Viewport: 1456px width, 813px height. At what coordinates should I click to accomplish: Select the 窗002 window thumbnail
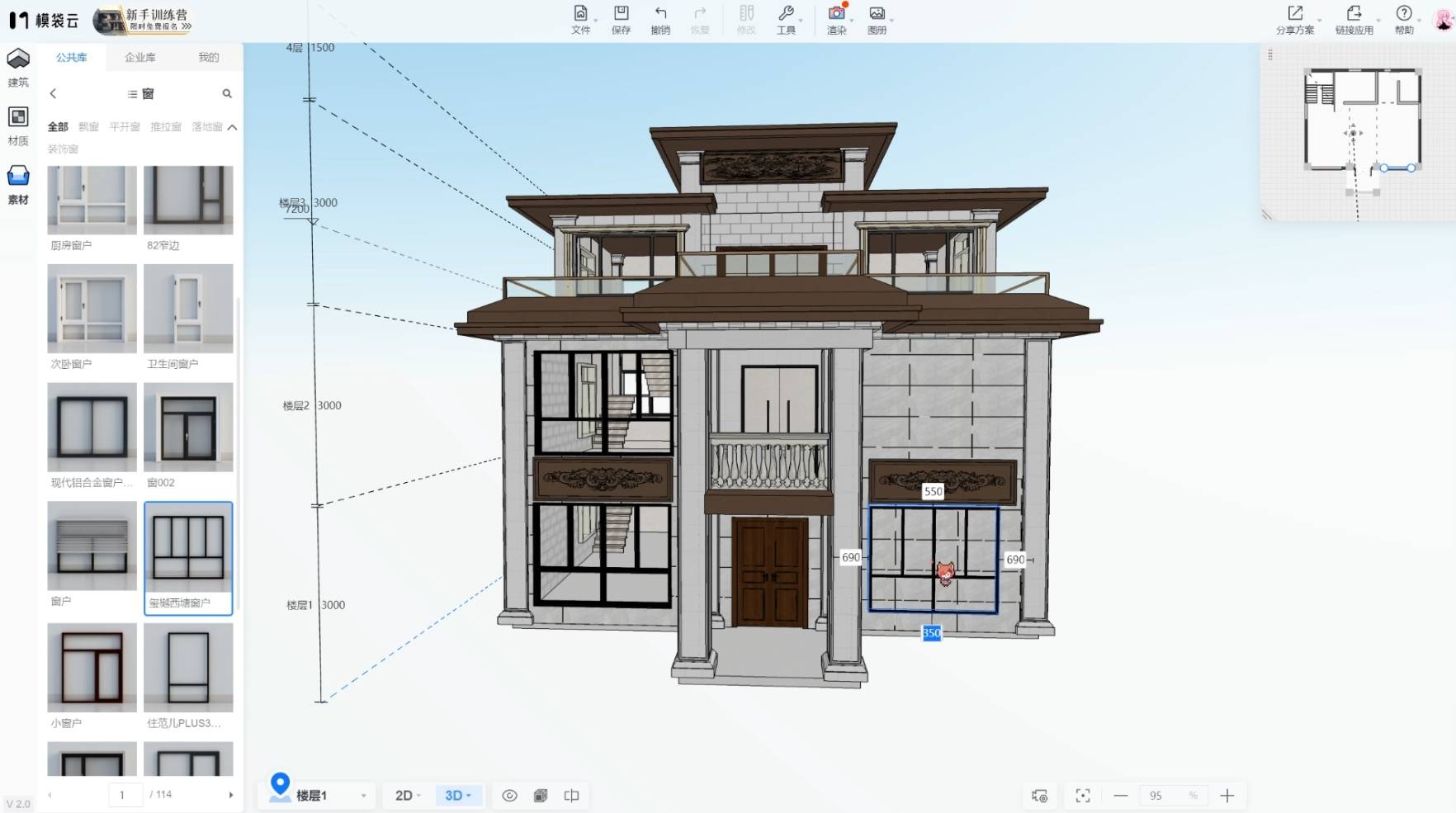click(x=188, y=427)
